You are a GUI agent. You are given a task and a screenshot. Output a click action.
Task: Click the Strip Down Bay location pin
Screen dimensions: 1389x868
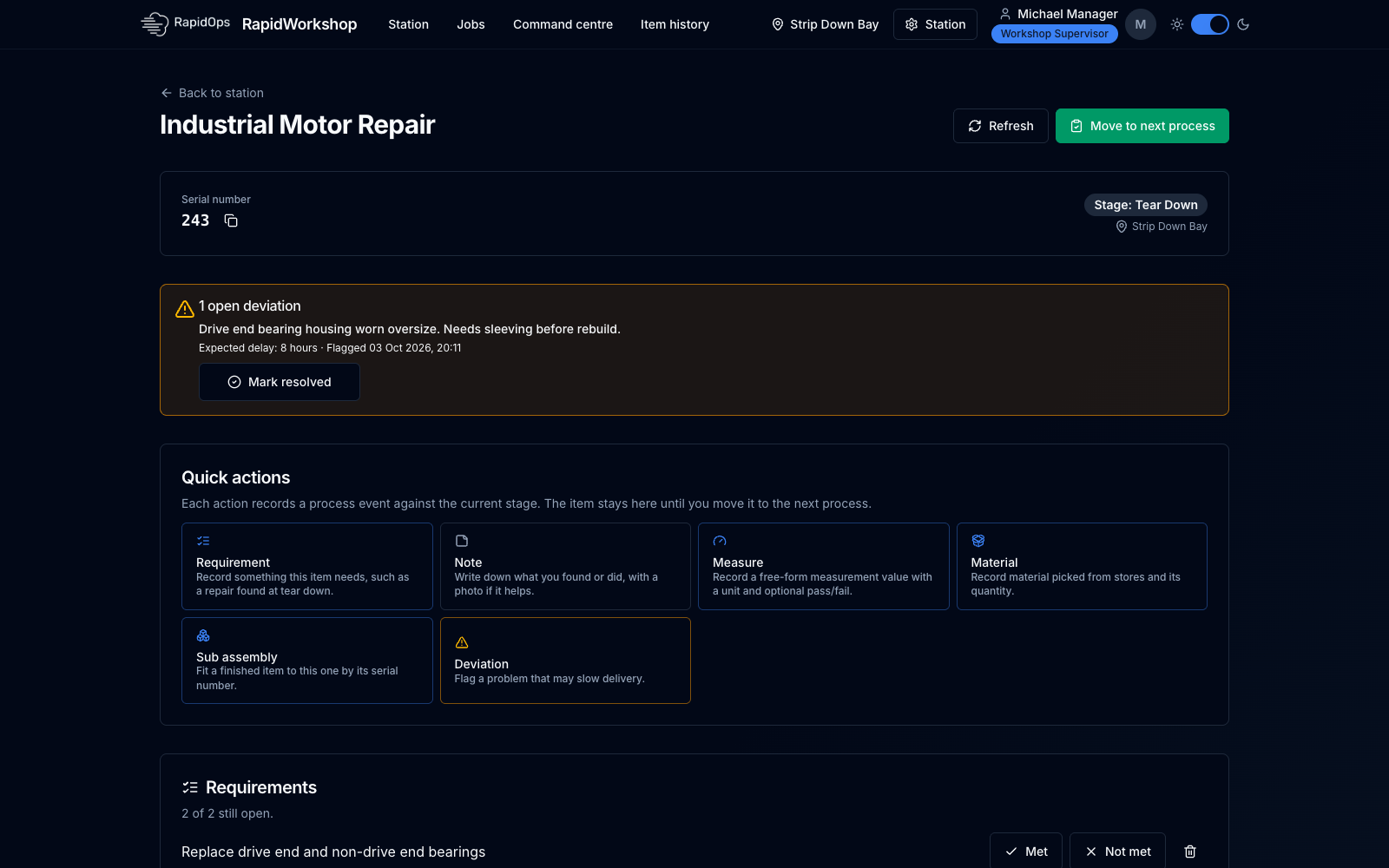tap(778, 24)
